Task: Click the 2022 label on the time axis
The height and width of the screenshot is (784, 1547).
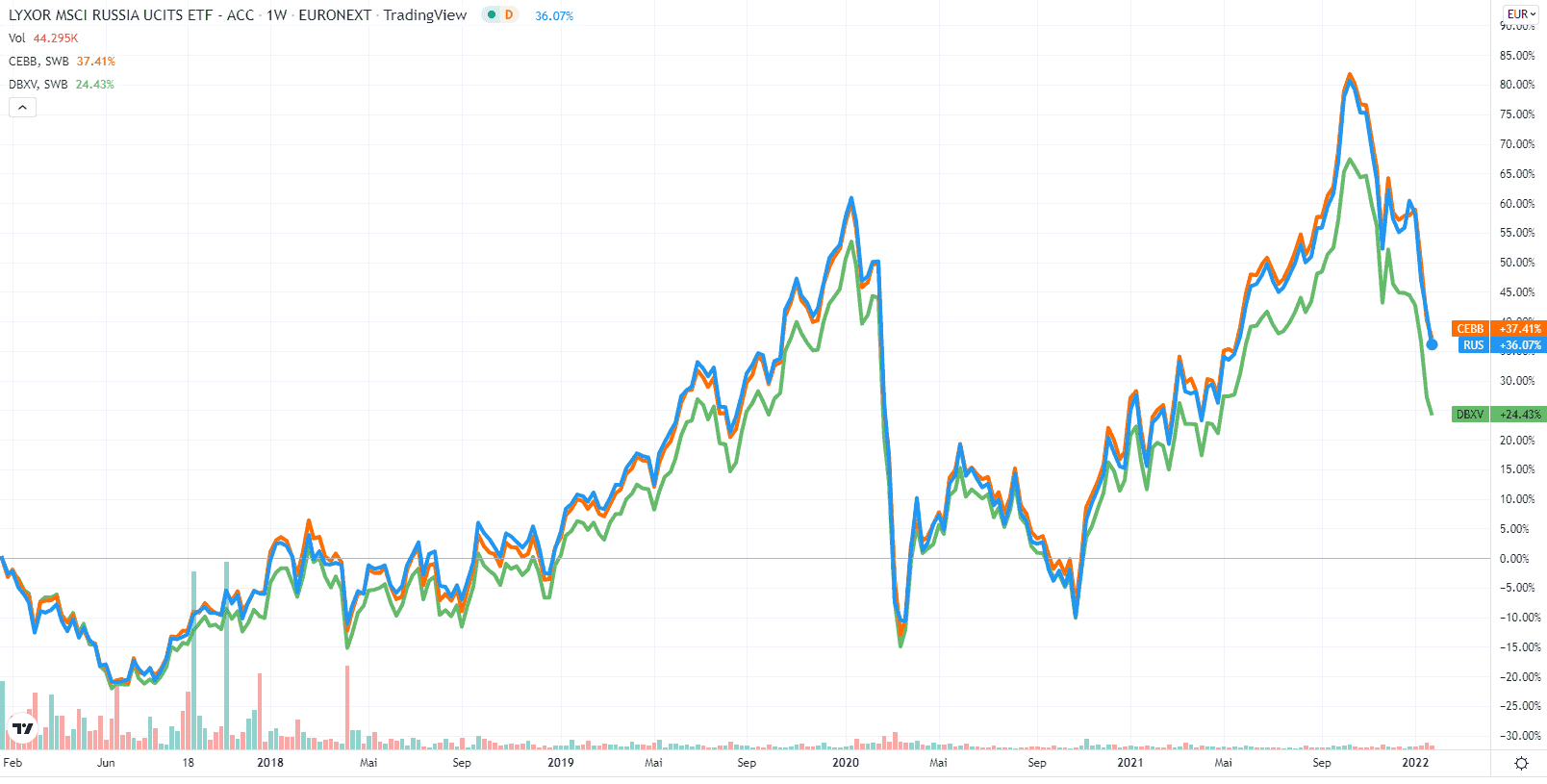Action: tap(1415, 763)
